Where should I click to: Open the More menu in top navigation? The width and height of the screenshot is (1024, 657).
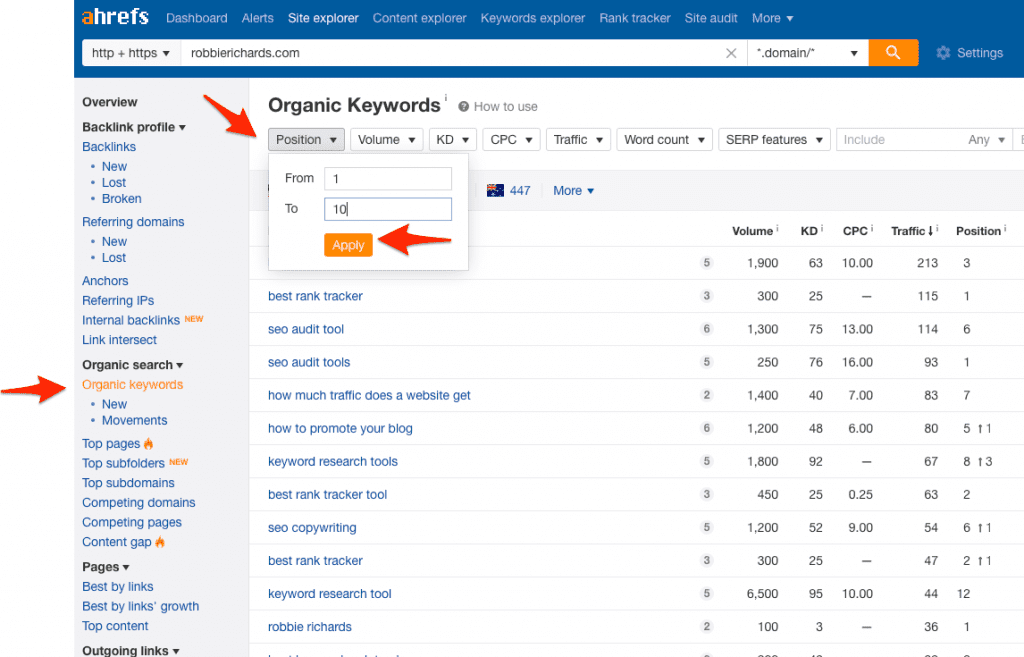click(772, 18)
